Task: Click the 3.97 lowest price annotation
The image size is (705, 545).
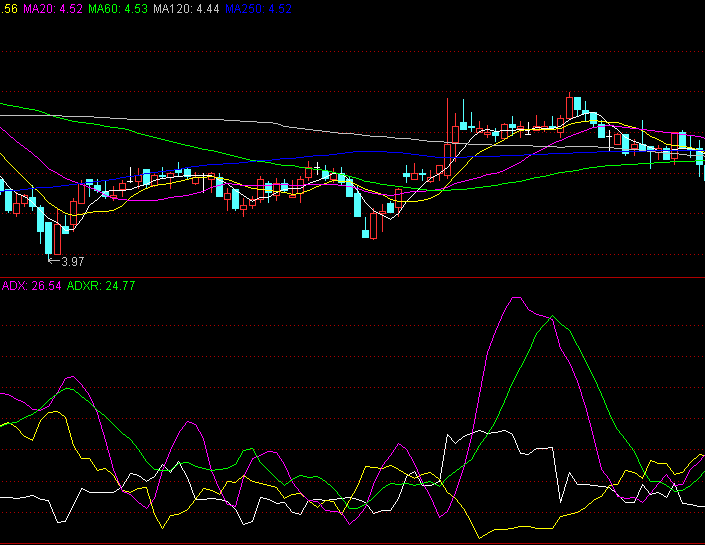Action: (x=73, y=262)
